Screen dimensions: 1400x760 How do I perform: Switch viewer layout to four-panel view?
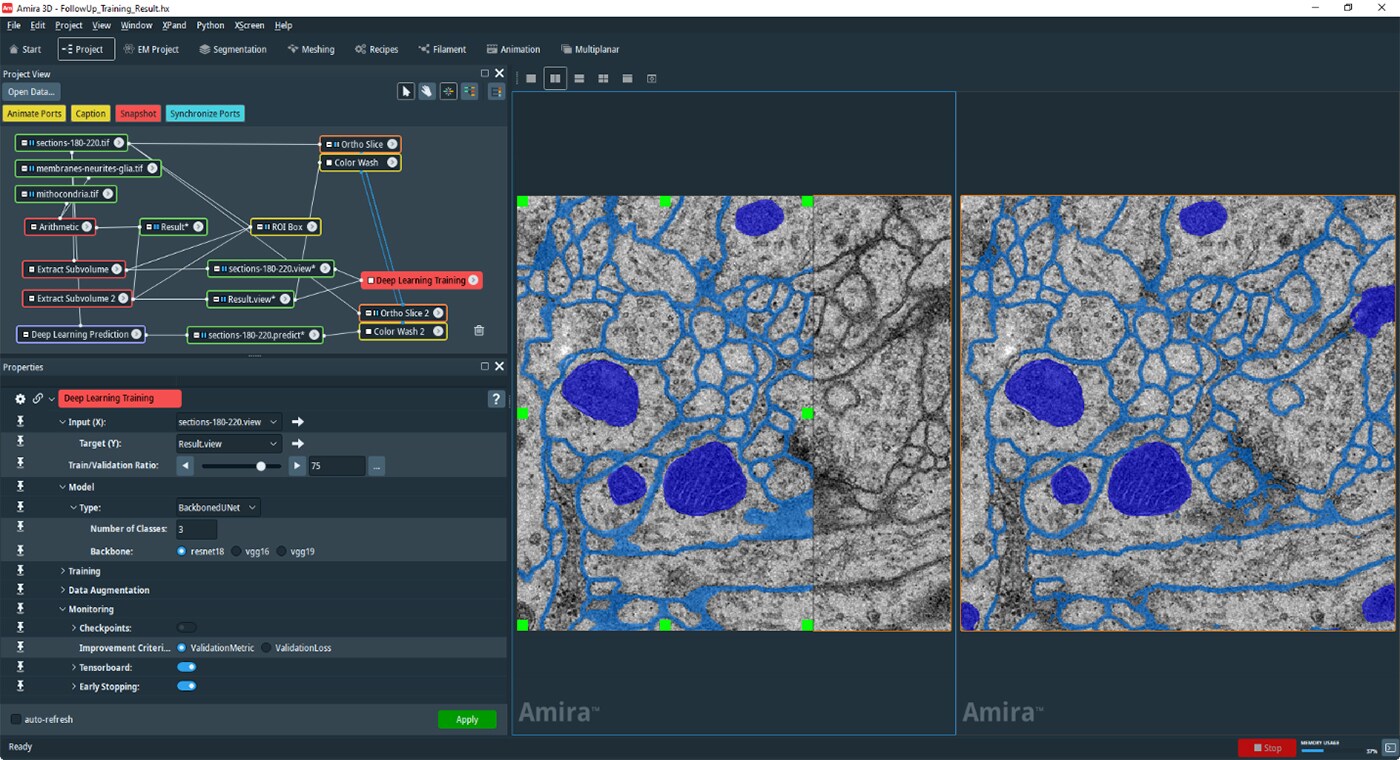pos(602,78)
